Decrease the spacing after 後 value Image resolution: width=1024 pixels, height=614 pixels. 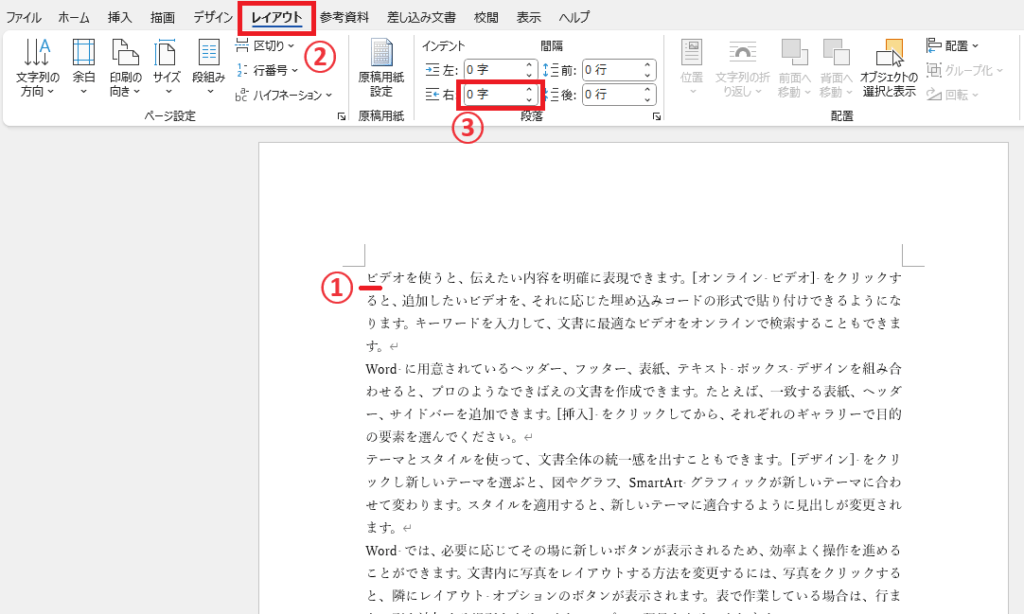[647, 99]
